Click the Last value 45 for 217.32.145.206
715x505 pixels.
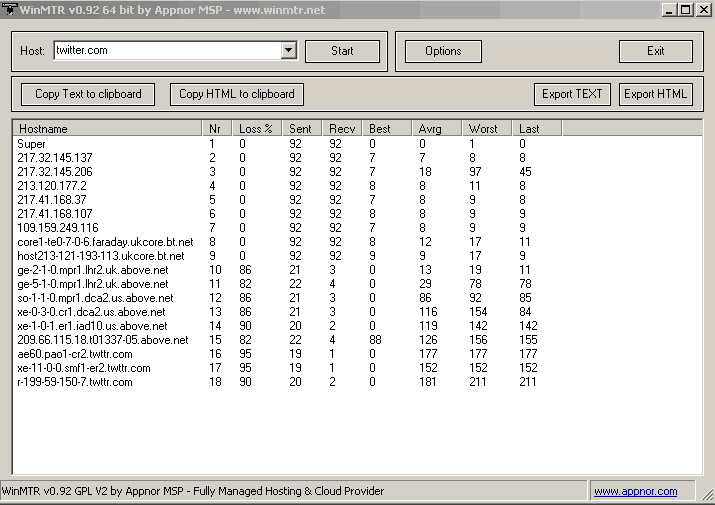525,172
